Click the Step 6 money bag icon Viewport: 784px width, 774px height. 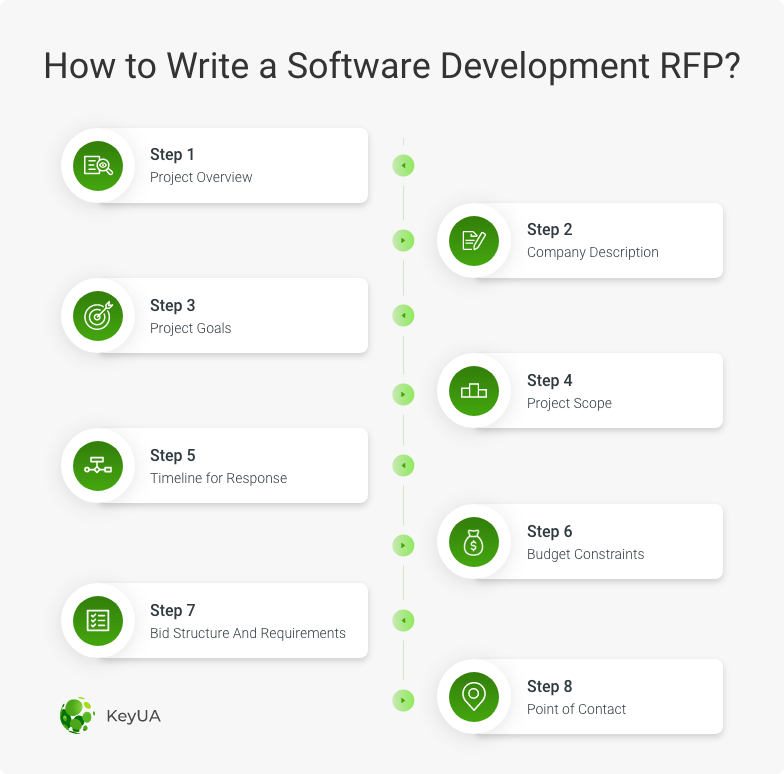pyautogui.click(x=474, y=542)
